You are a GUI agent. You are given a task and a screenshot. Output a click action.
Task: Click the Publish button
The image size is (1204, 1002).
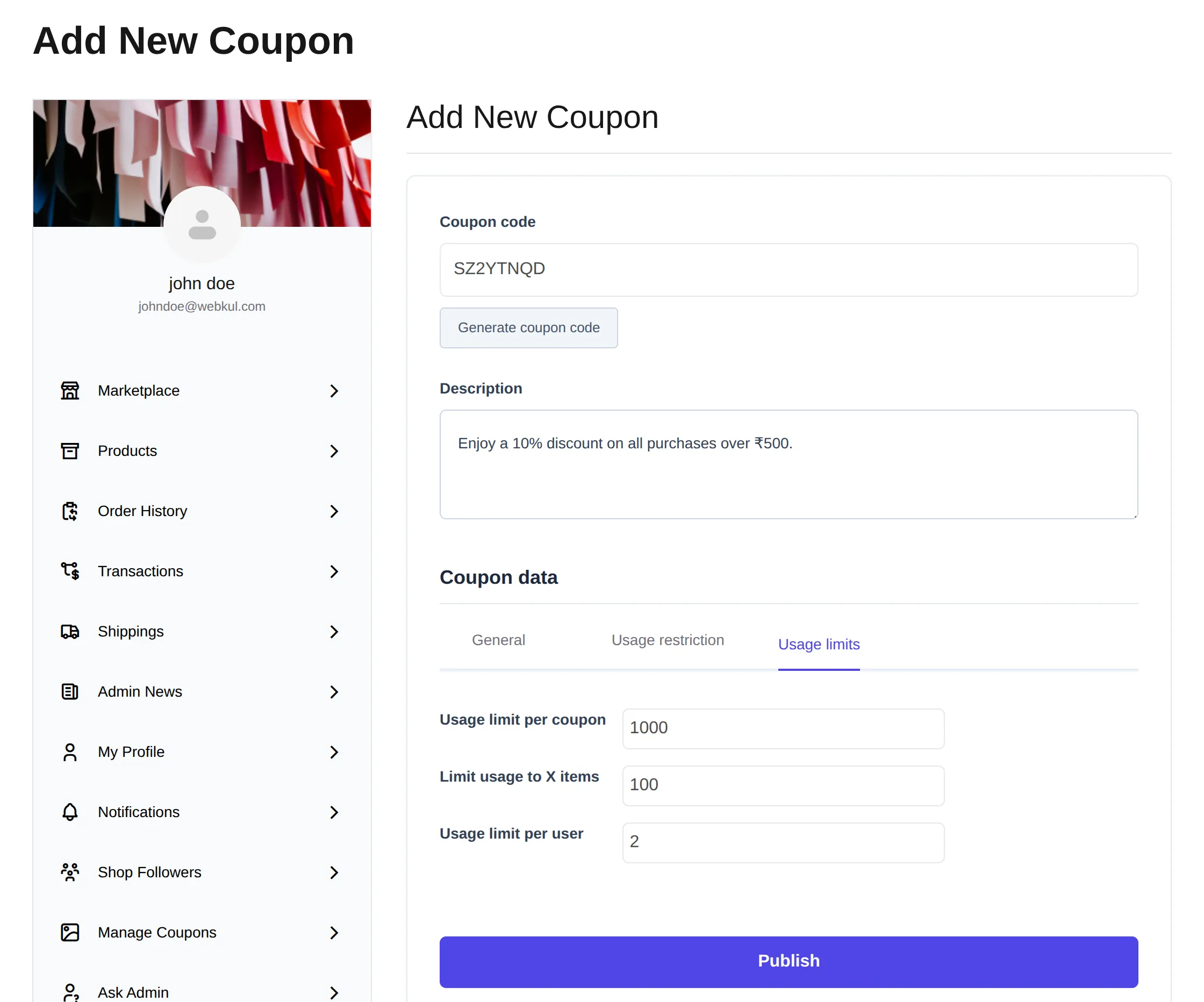[x=789, y=962]
